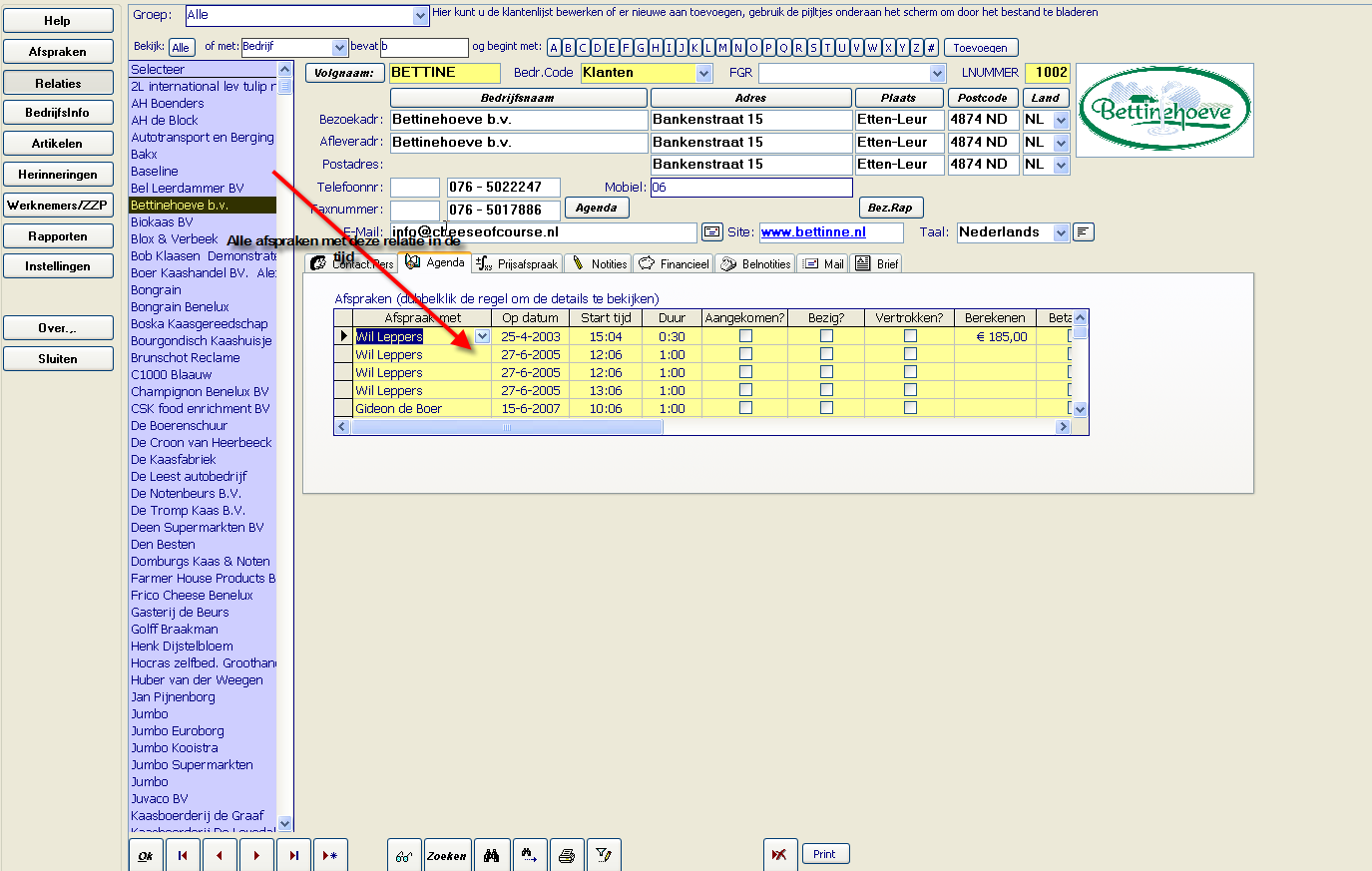The width and height of the screenshot is (1372, 871).
Task: Click the customer list vertical scrollbar thumb
Action: pyautogui.click(x=284, y=87)
